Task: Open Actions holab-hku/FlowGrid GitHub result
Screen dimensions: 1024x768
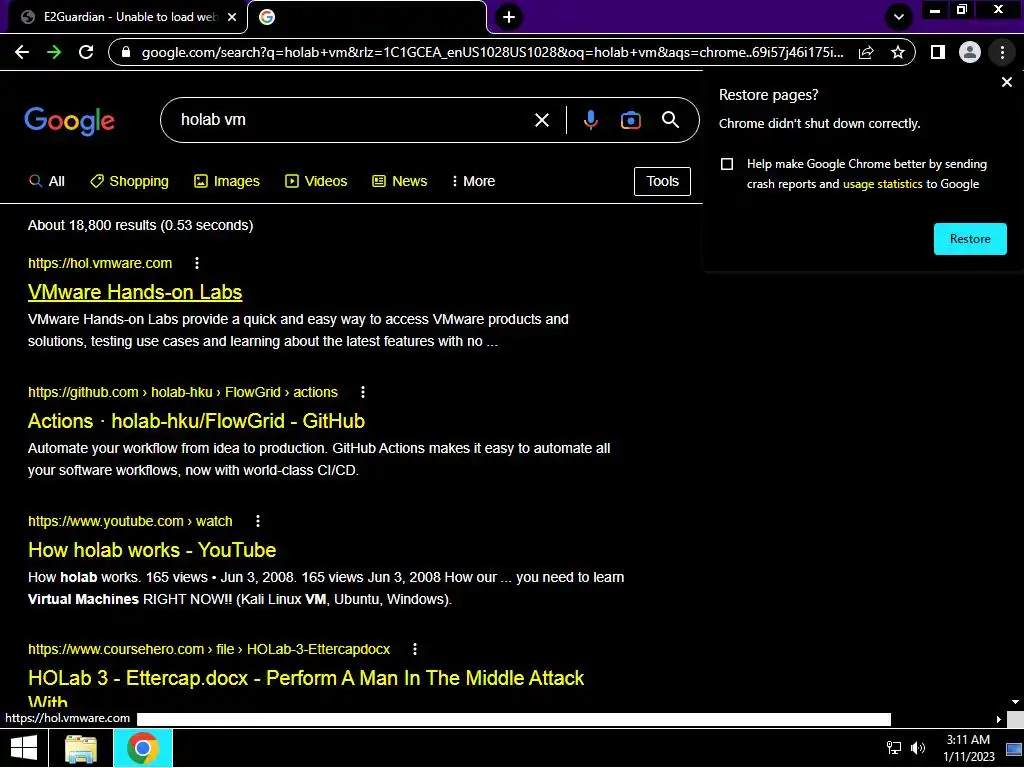Action: pyautogui.click(x=197, y=421)
